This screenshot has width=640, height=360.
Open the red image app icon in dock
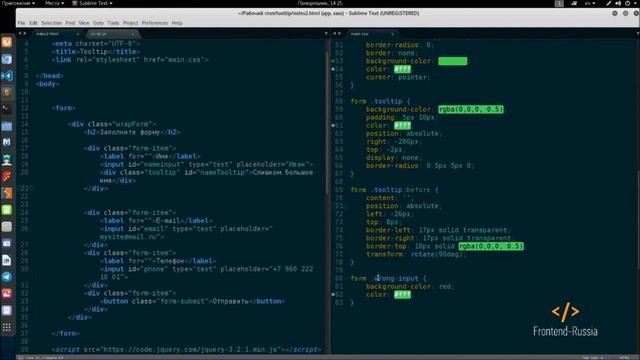click(7, 293)
